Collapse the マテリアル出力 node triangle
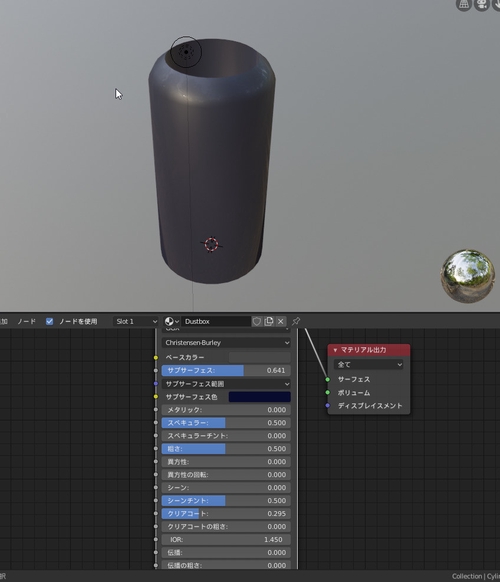The height and width of the screenshot is (582, 500). (x=335, y=350)
